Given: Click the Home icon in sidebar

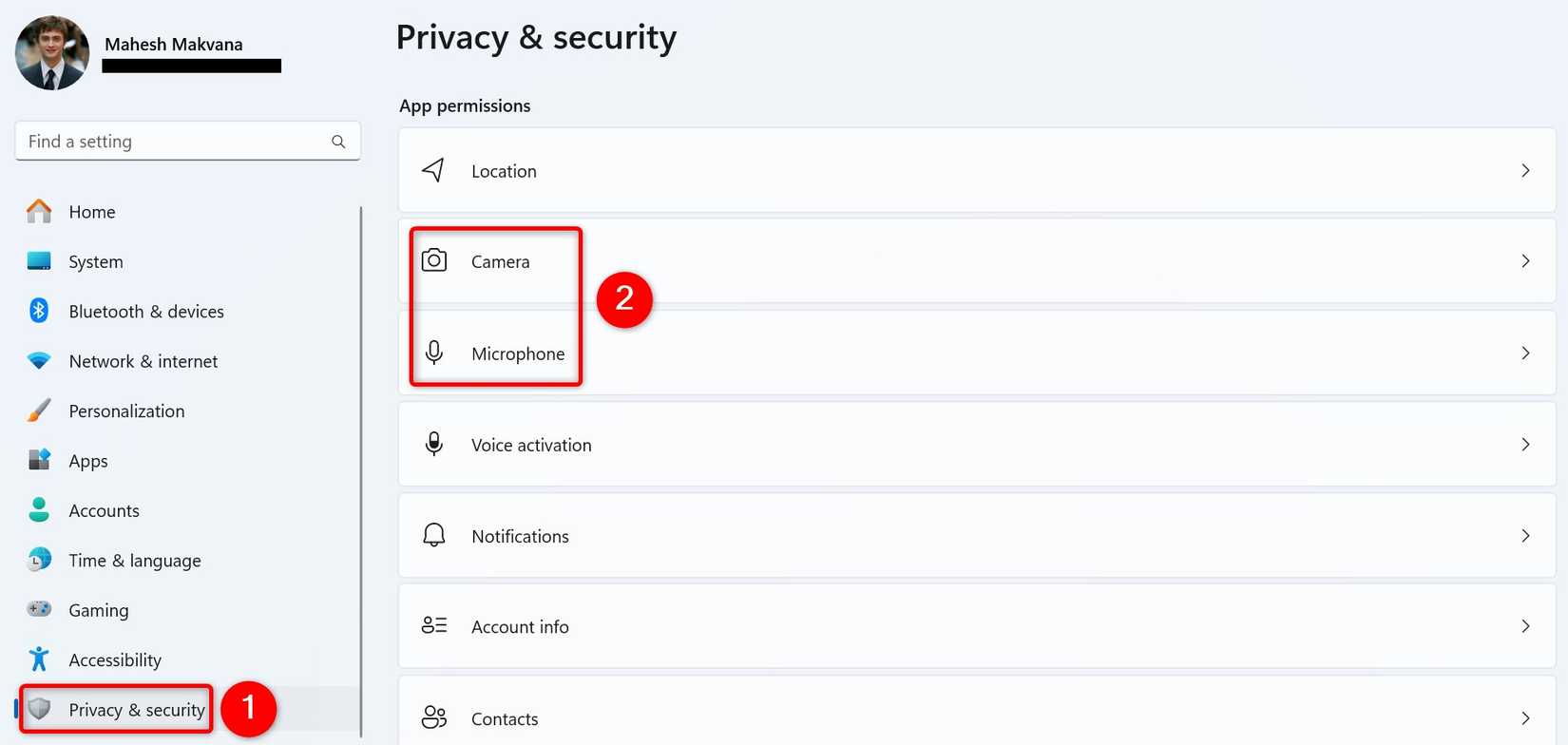Looking at the screenshot, I should (x=38, y=211).
